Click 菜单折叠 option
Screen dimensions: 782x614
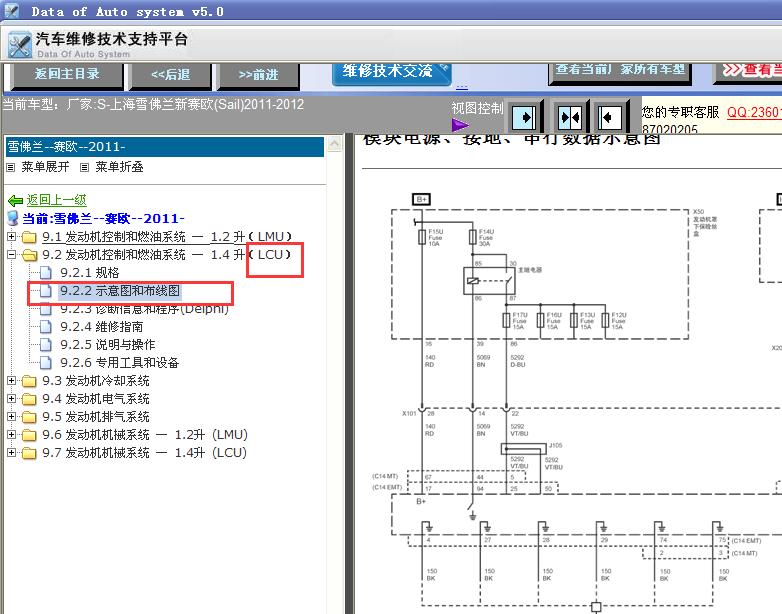119,167
